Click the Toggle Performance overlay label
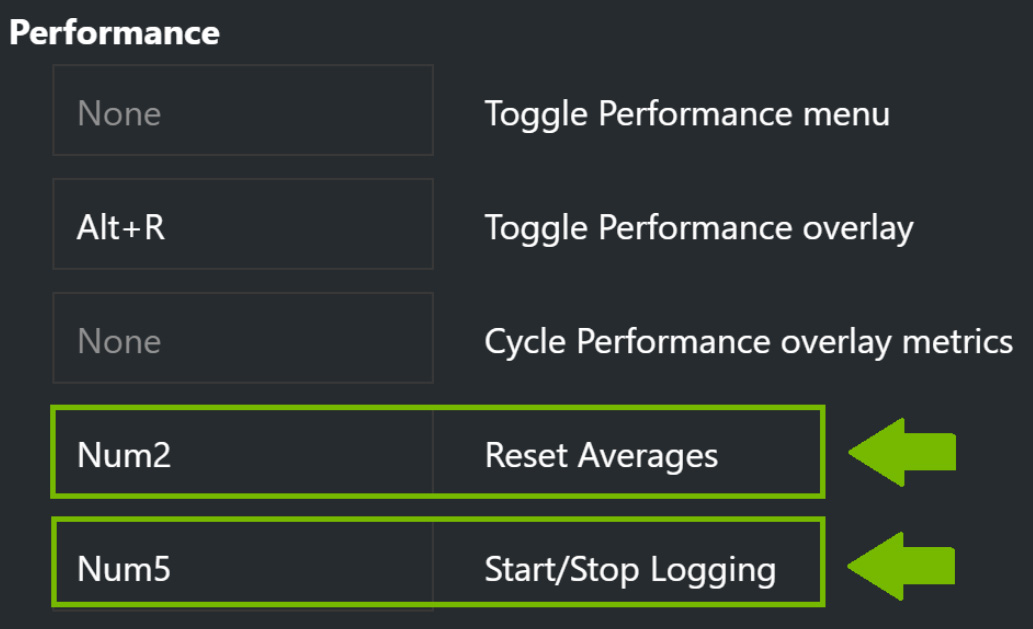 pos(697,227)
